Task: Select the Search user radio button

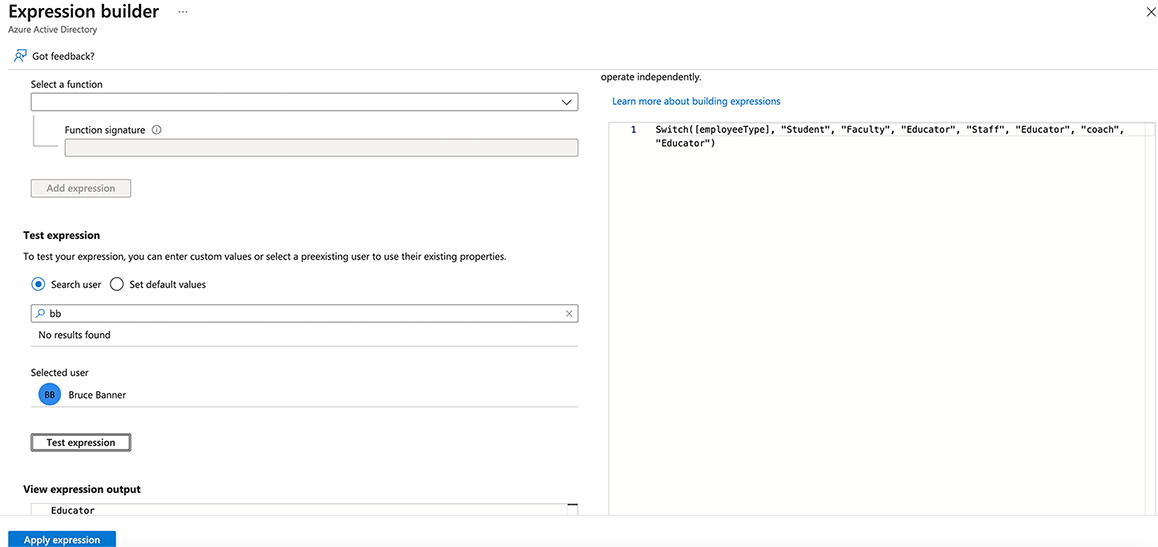Action: (x=38, y=284)
